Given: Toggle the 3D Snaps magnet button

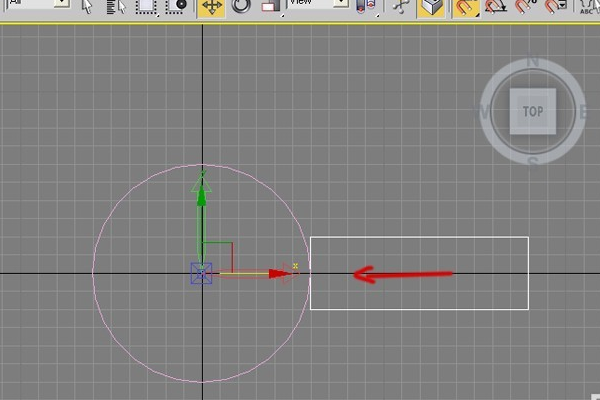Looking at the screenshot, I should [x=466, y=8].
